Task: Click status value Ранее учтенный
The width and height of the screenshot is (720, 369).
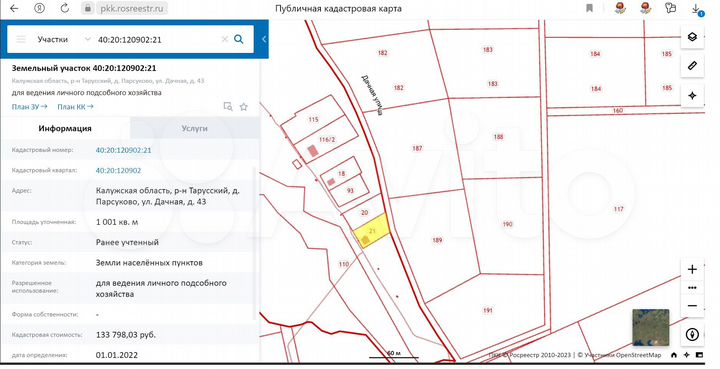Action: [x=127, y=242]
